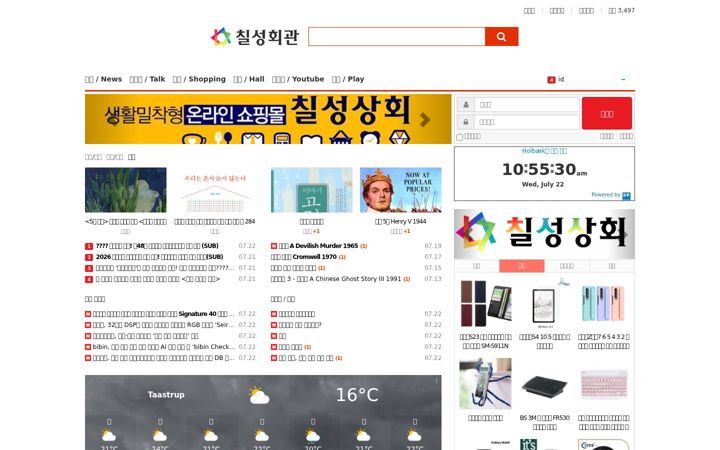
Task: Click the small green minus icon near id
Action: 623,79
